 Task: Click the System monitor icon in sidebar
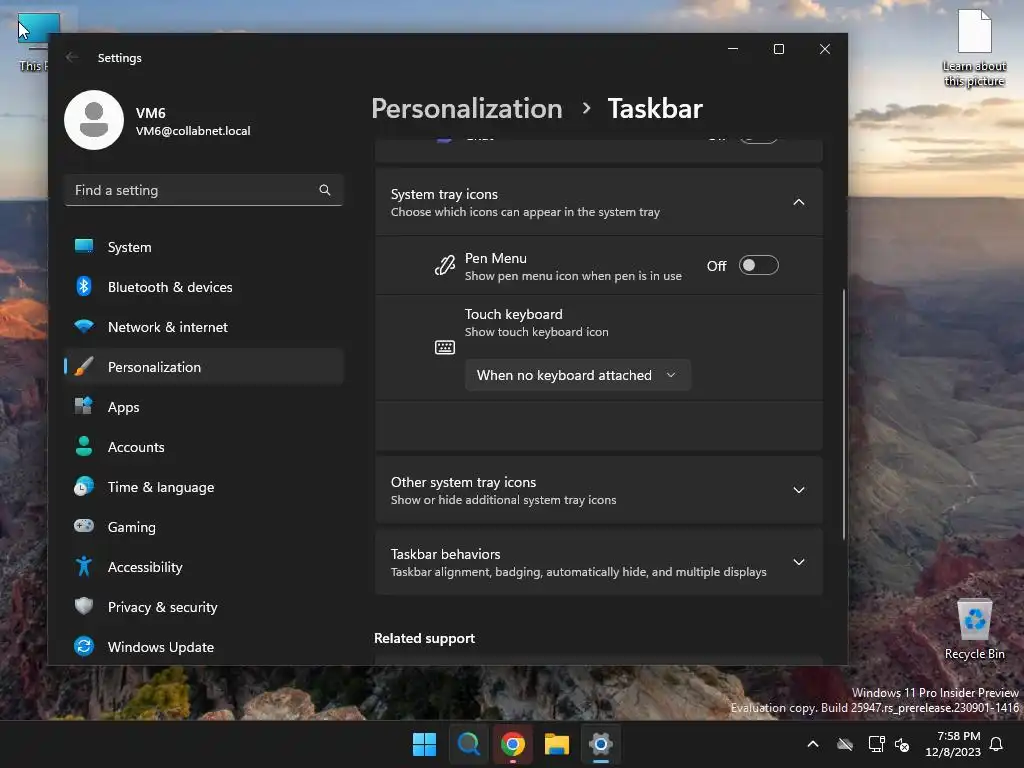[x=84, y=246]
